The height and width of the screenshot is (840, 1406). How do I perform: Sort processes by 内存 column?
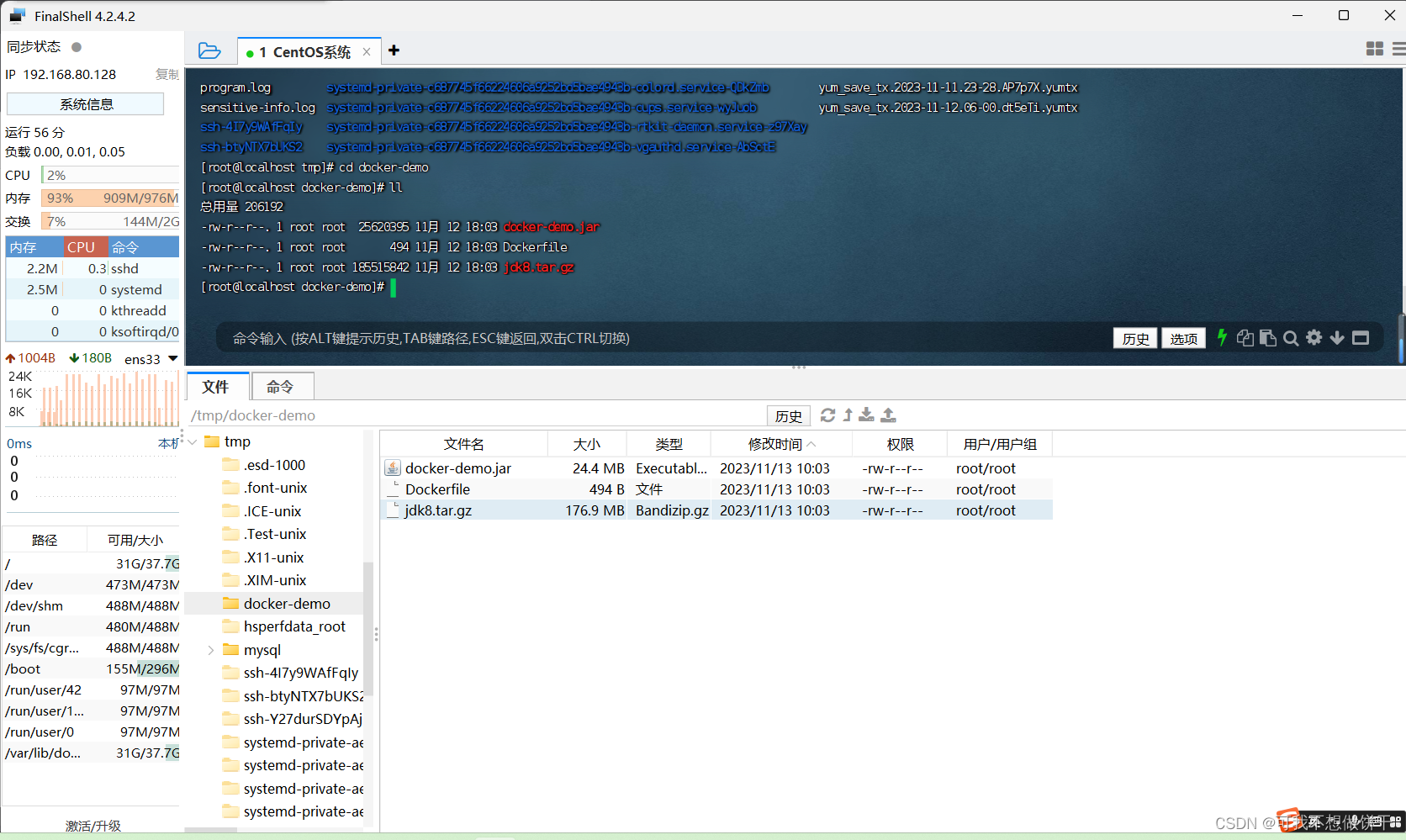tap(34, 247)
